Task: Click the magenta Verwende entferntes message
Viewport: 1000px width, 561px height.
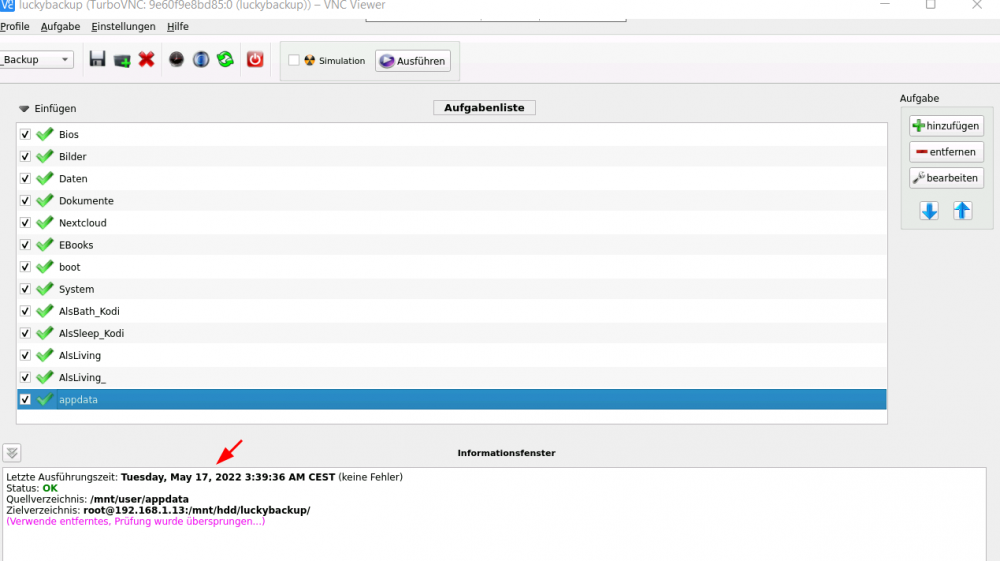Action: coord(135,521)
